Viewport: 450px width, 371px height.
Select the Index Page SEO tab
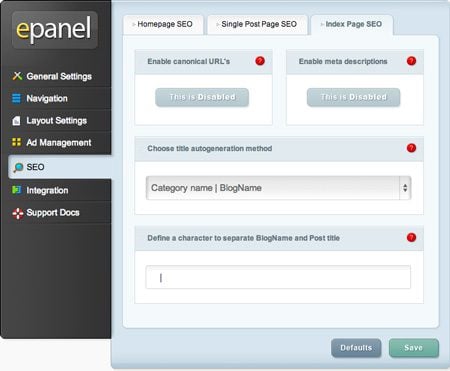coord(352,24)
